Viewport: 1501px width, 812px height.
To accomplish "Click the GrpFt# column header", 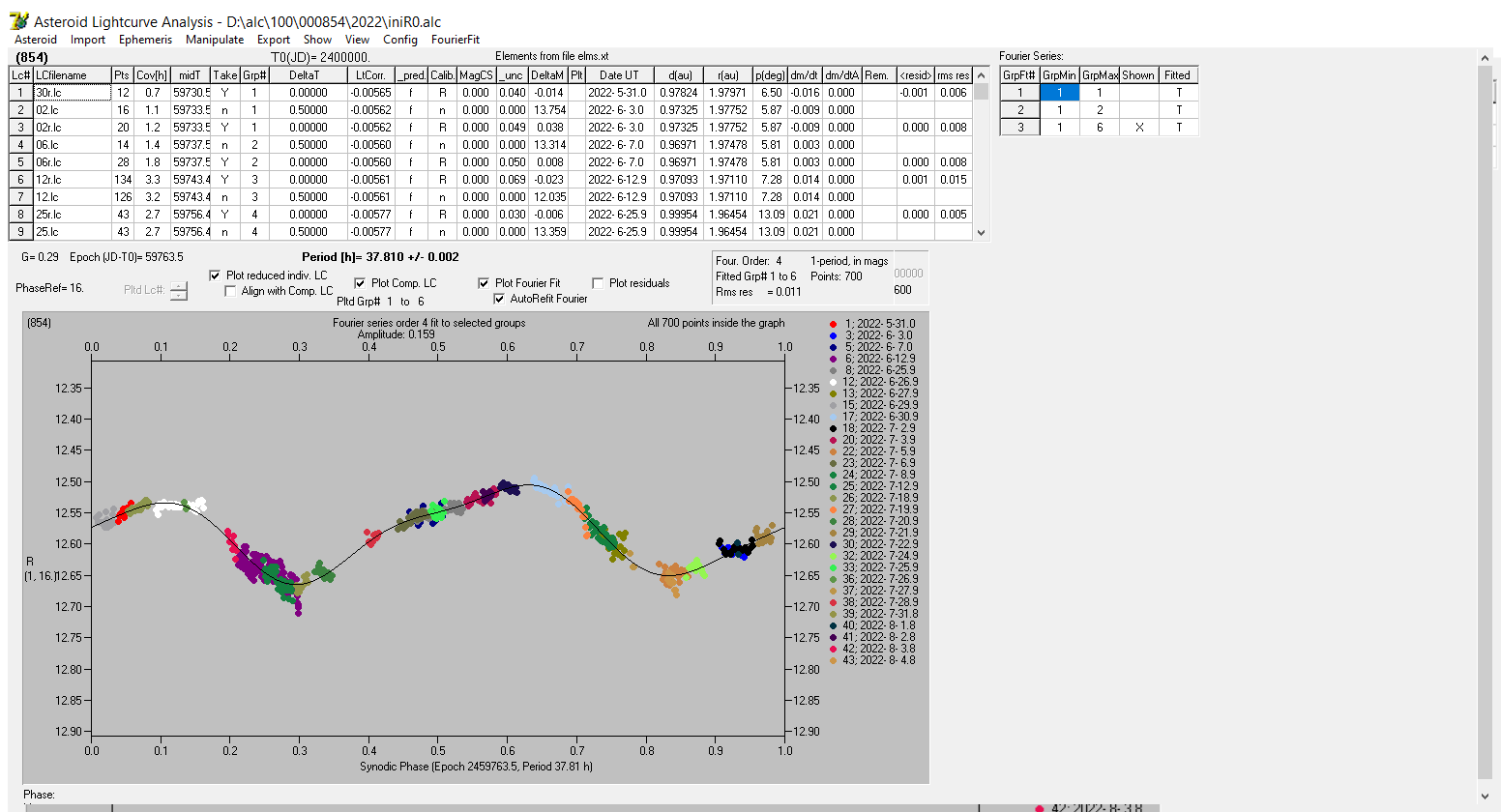I will pos(1019,75).
